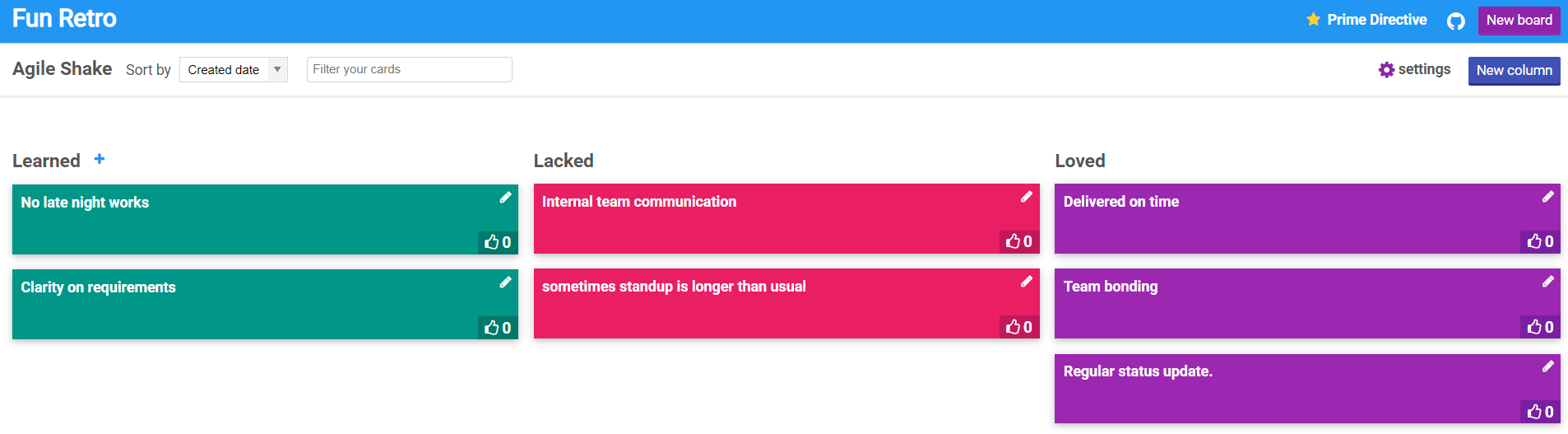
Task: Click the New board button
Action: coord(1519,21)
